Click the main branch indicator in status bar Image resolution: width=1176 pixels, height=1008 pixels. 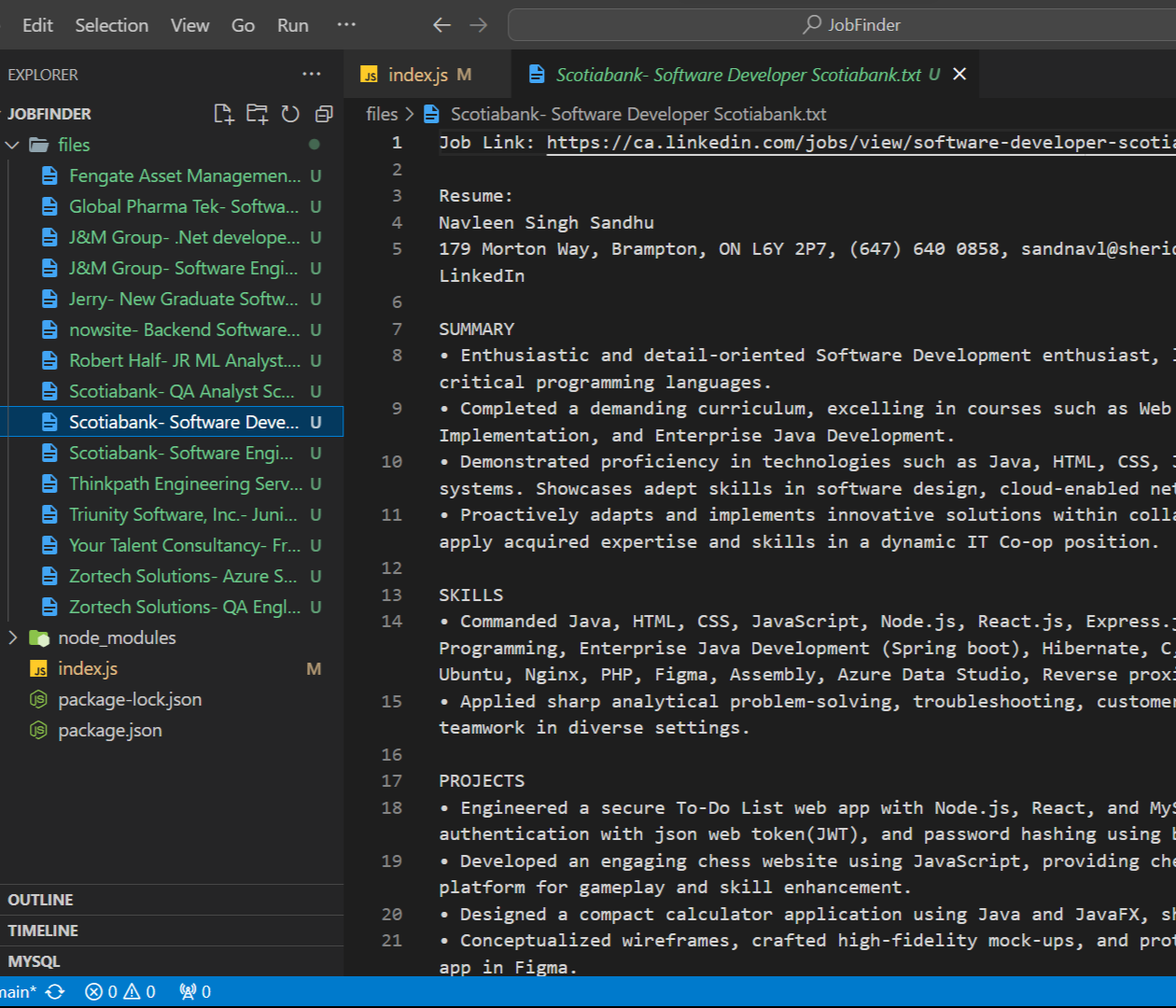[x=19, y=992]
